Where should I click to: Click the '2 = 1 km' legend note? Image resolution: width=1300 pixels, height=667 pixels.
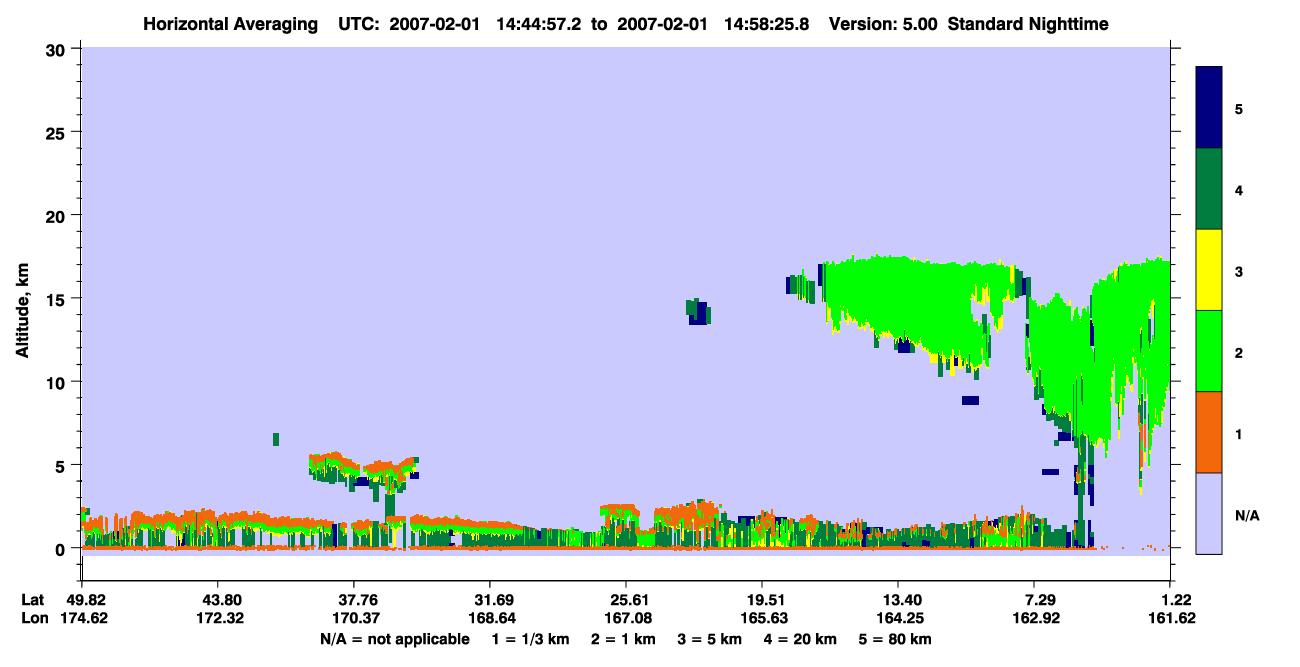tap(624, 639)
